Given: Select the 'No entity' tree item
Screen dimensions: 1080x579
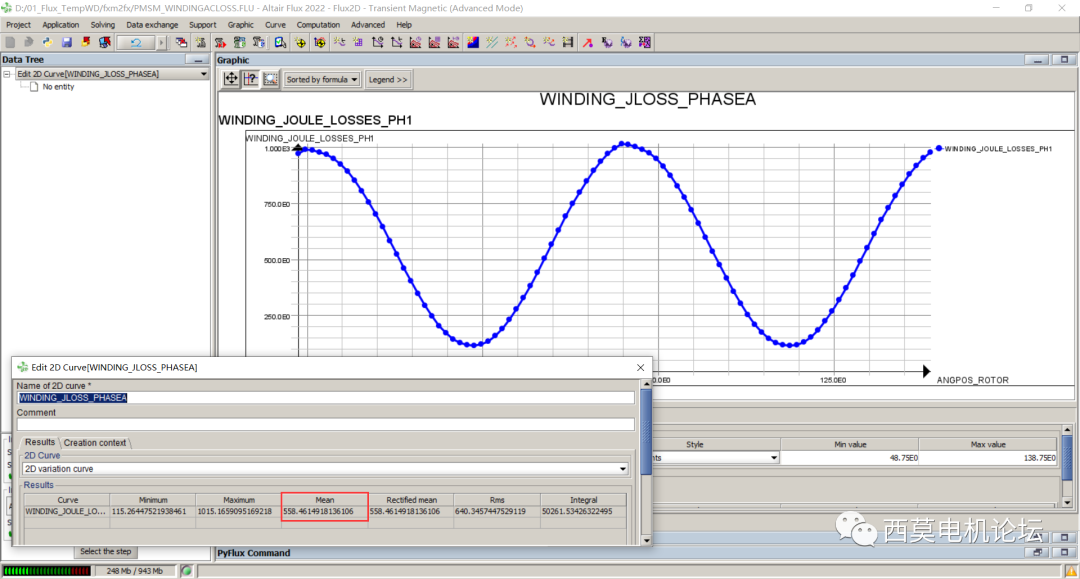Looking at the screenshot, I should click(58, 87).
